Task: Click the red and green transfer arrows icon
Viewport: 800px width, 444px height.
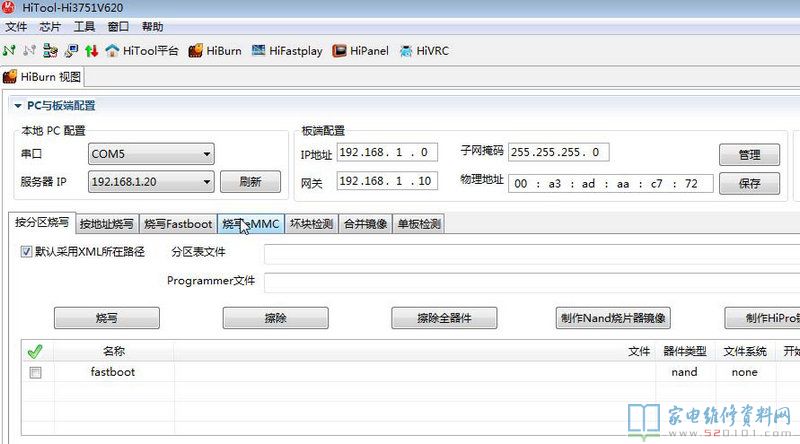Action: 91,50
